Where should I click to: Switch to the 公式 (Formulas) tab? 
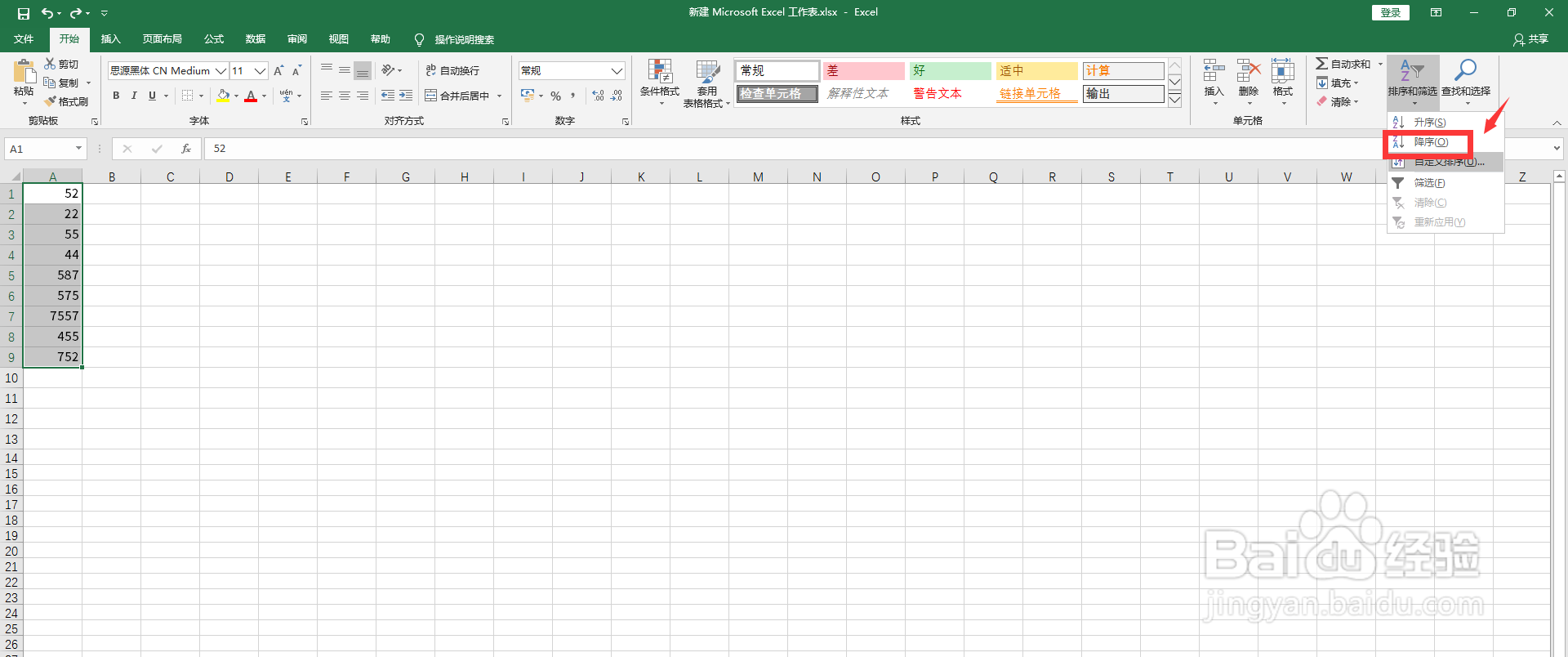(x=214, y=39)
